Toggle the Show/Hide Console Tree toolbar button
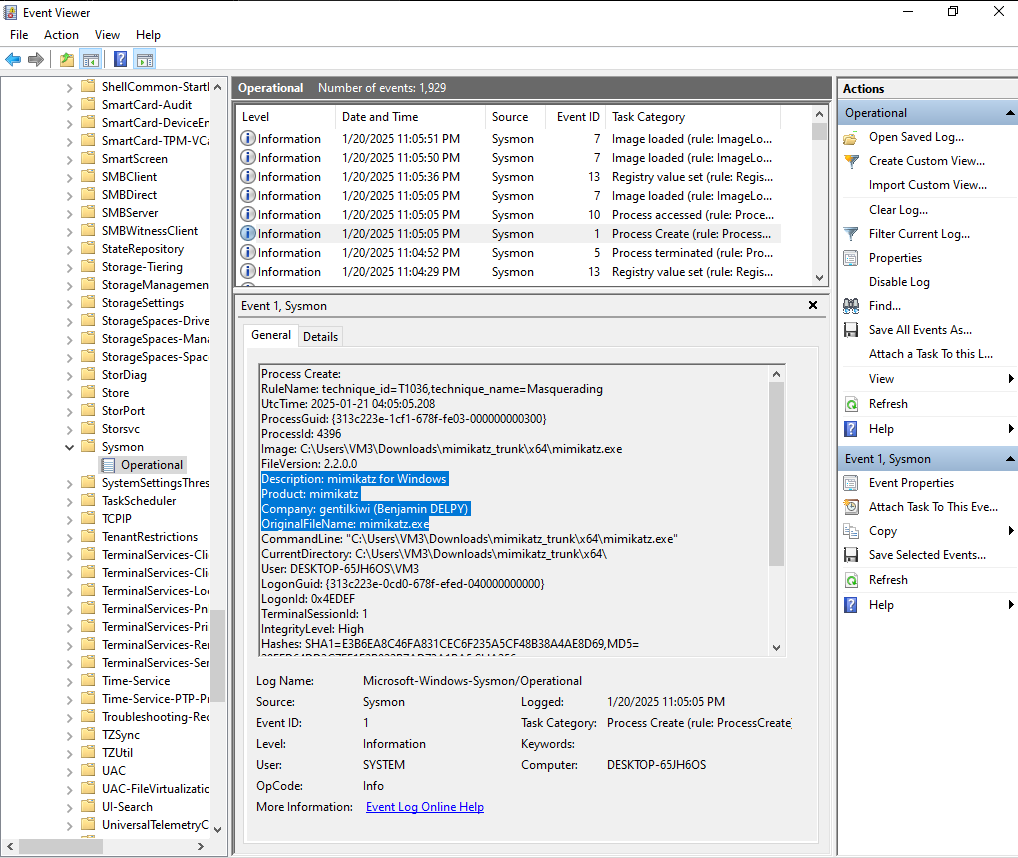This screenshot has width=1018, height=858. click(91, 59)
